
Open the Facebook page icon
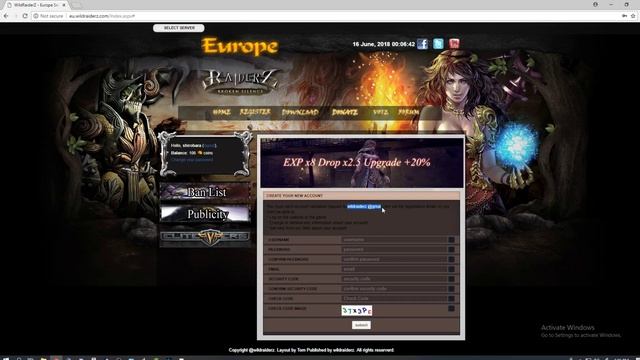click(422, 44)
